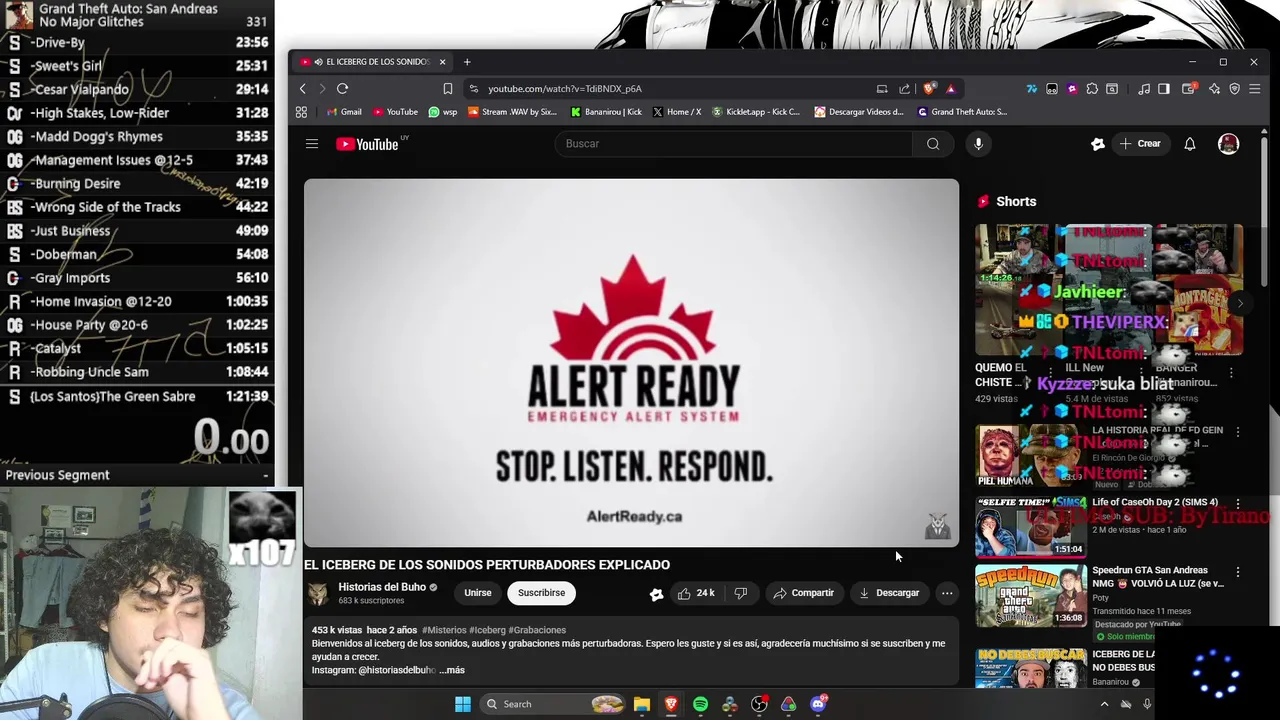Open the browser main hamburger menu
Screen dimensions: 1280x720
1255,88
